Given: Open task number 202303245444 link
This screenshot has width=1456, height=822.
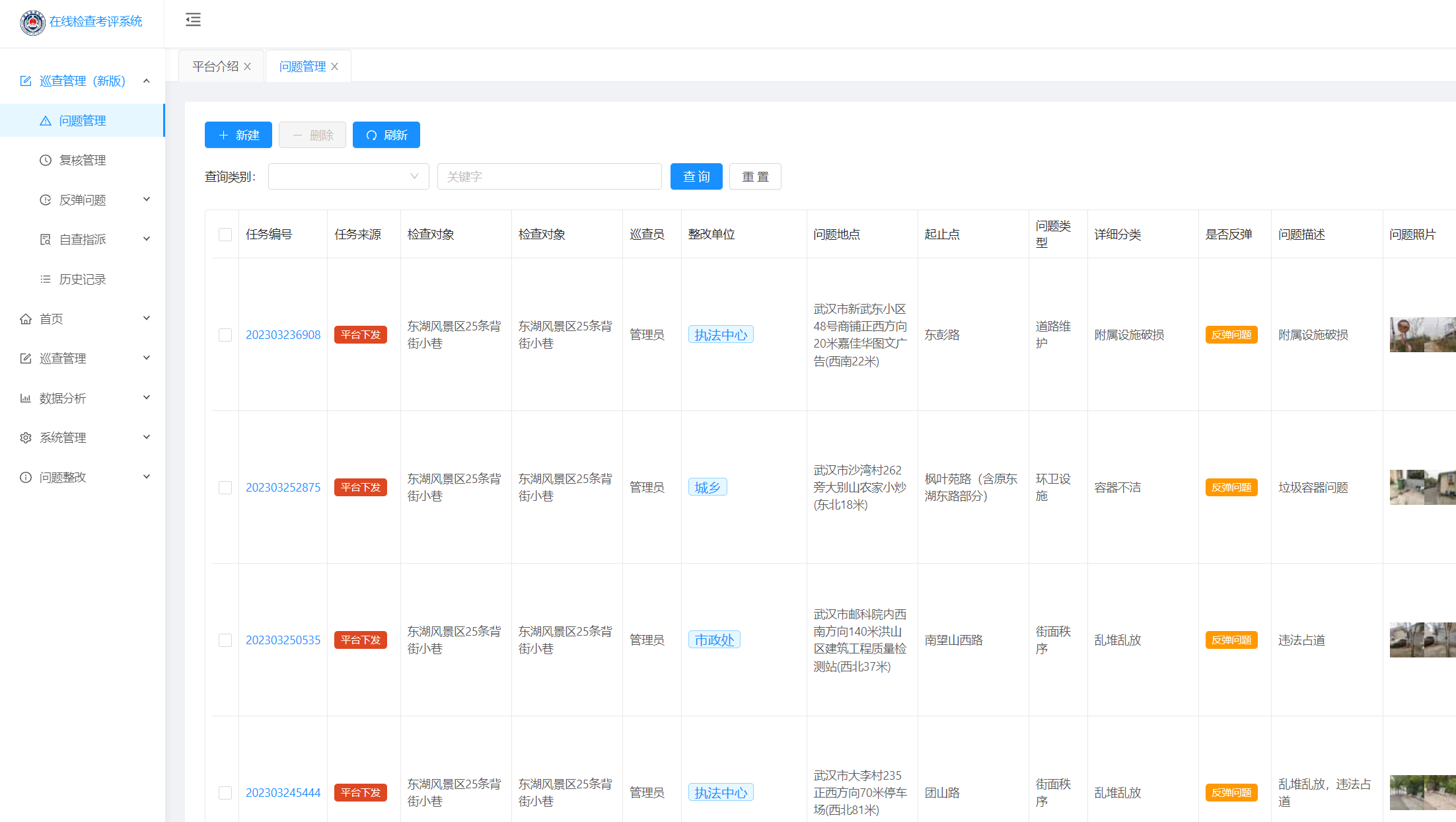Looking at the screenshot, I should pyautogui.click(x=283, y=793).
